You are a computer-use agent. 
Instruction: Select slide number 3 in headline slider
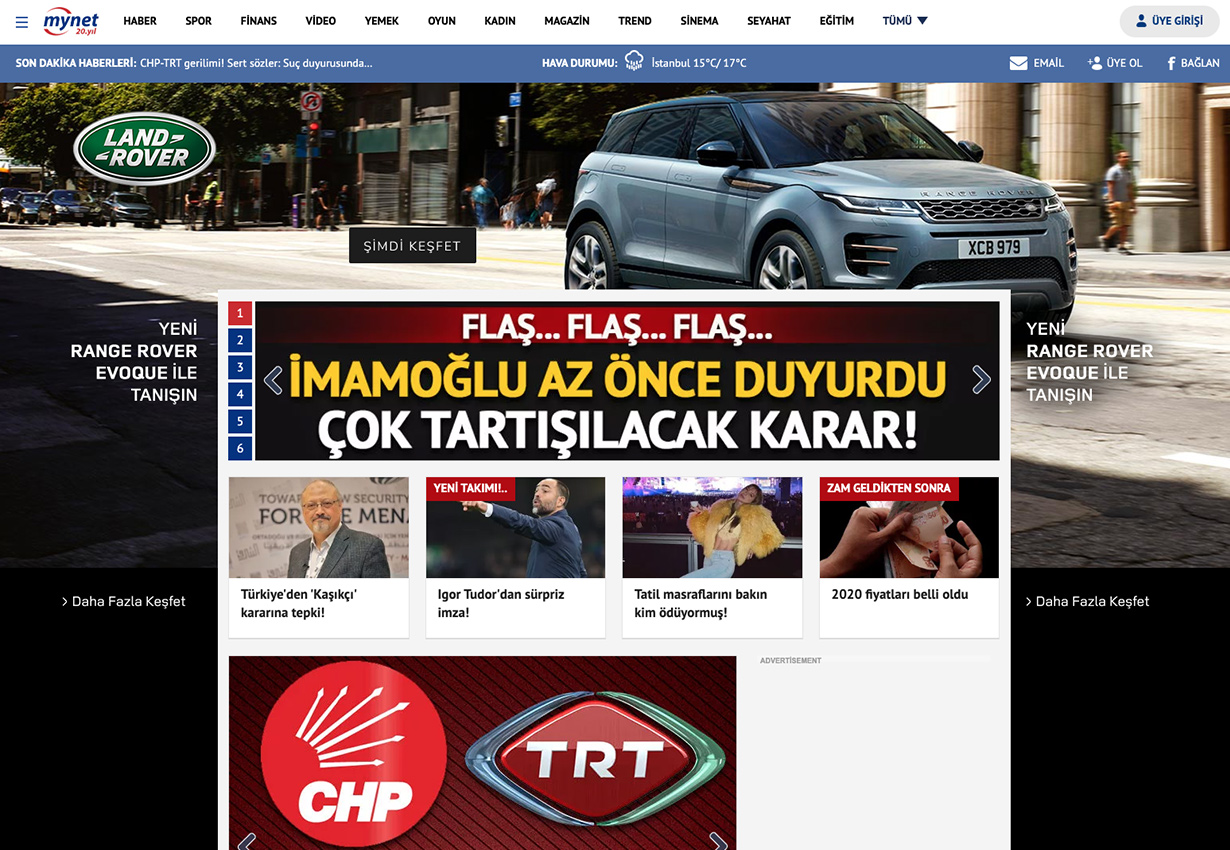240,367
